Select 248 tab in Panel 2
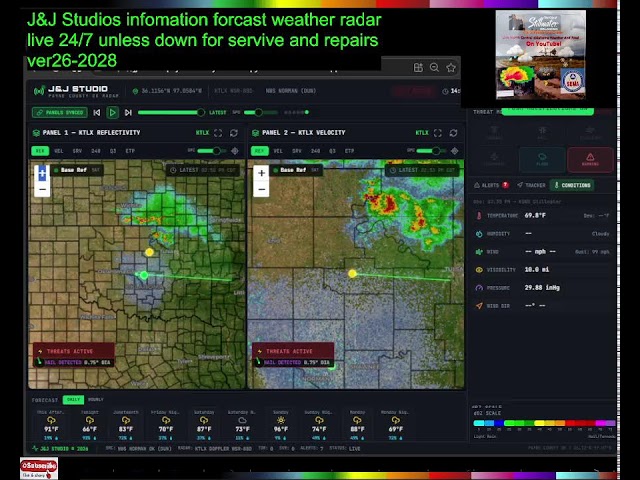This screenshot has width=640, height=480. pyautogui.click(x=315, y=151)
